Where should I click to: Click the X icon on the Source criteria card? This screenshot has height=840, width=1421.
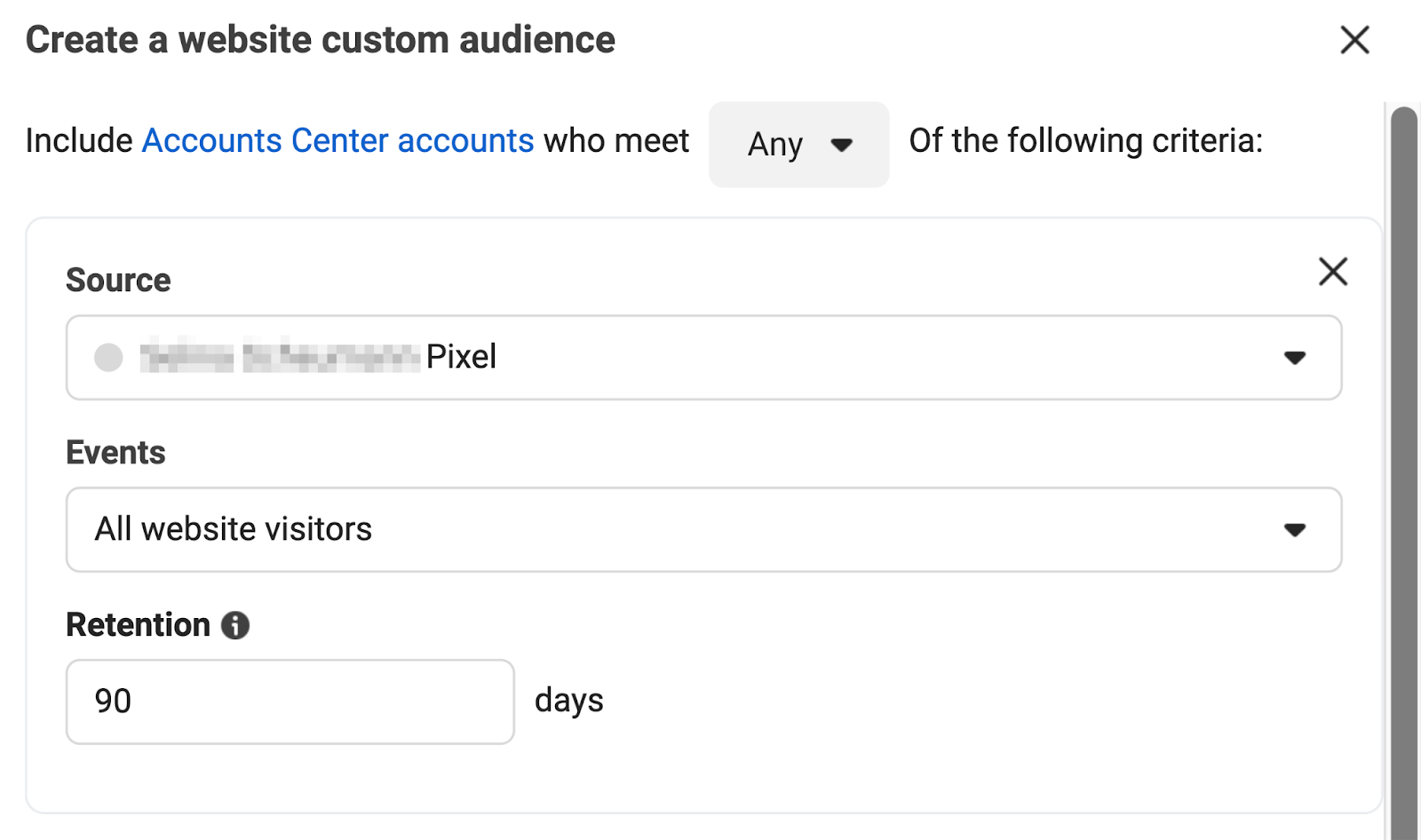tap(1332, 273)
